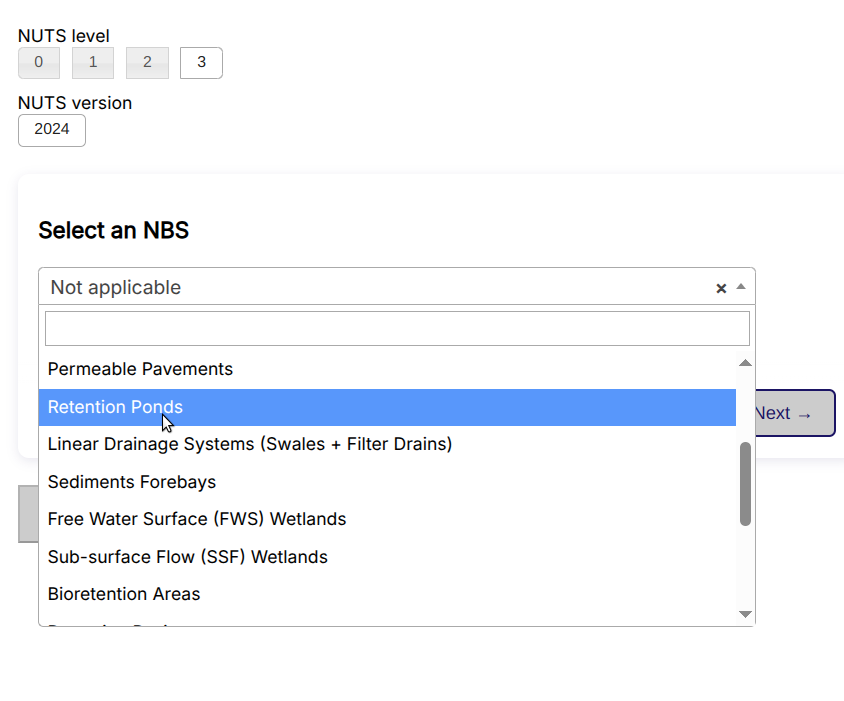Screen dimensions: 844x701
Task: Click the scrollbar down arrow in the list
Action: [x=745, y=613]
